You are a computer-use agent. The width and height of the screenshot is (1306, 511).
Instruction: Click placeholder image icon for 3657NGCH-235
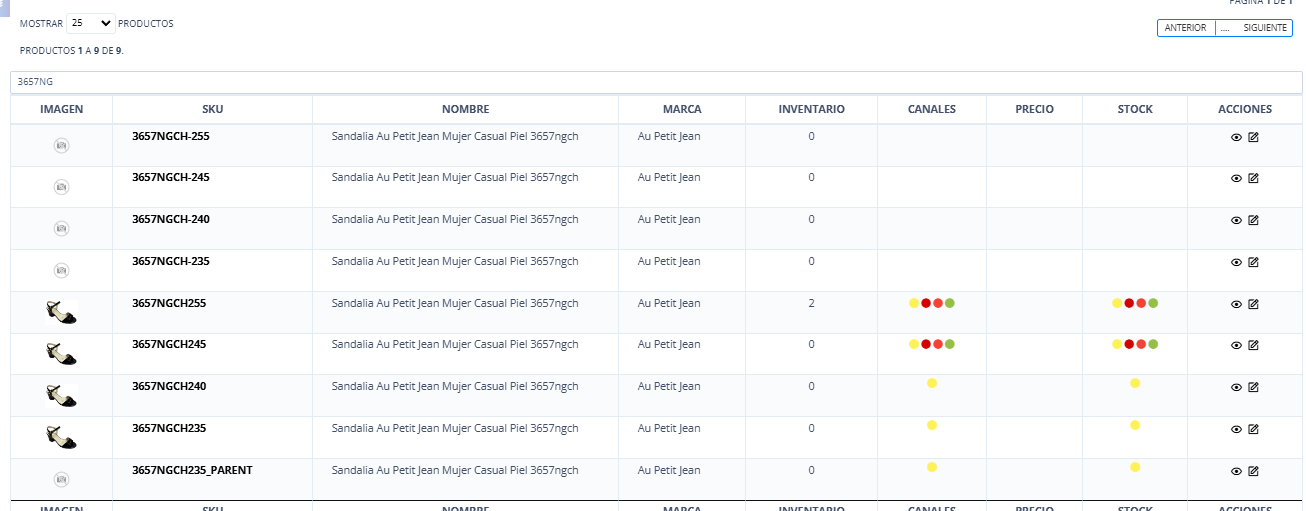pos(61,271)
